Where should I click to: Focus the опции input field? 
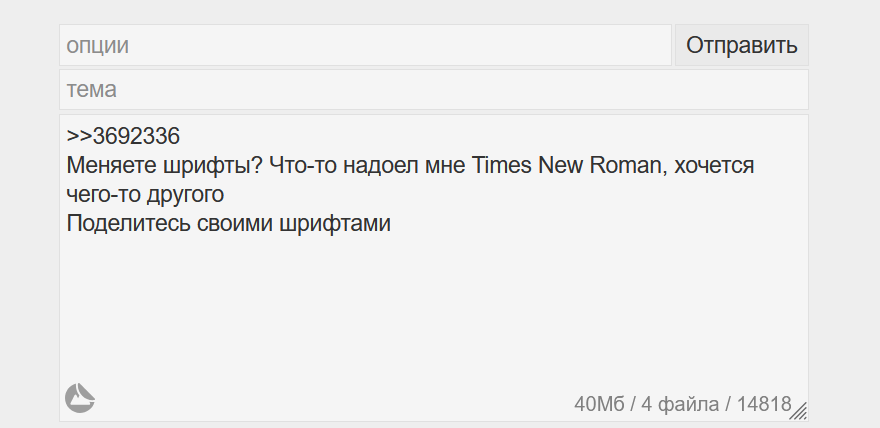coord(365,45)
